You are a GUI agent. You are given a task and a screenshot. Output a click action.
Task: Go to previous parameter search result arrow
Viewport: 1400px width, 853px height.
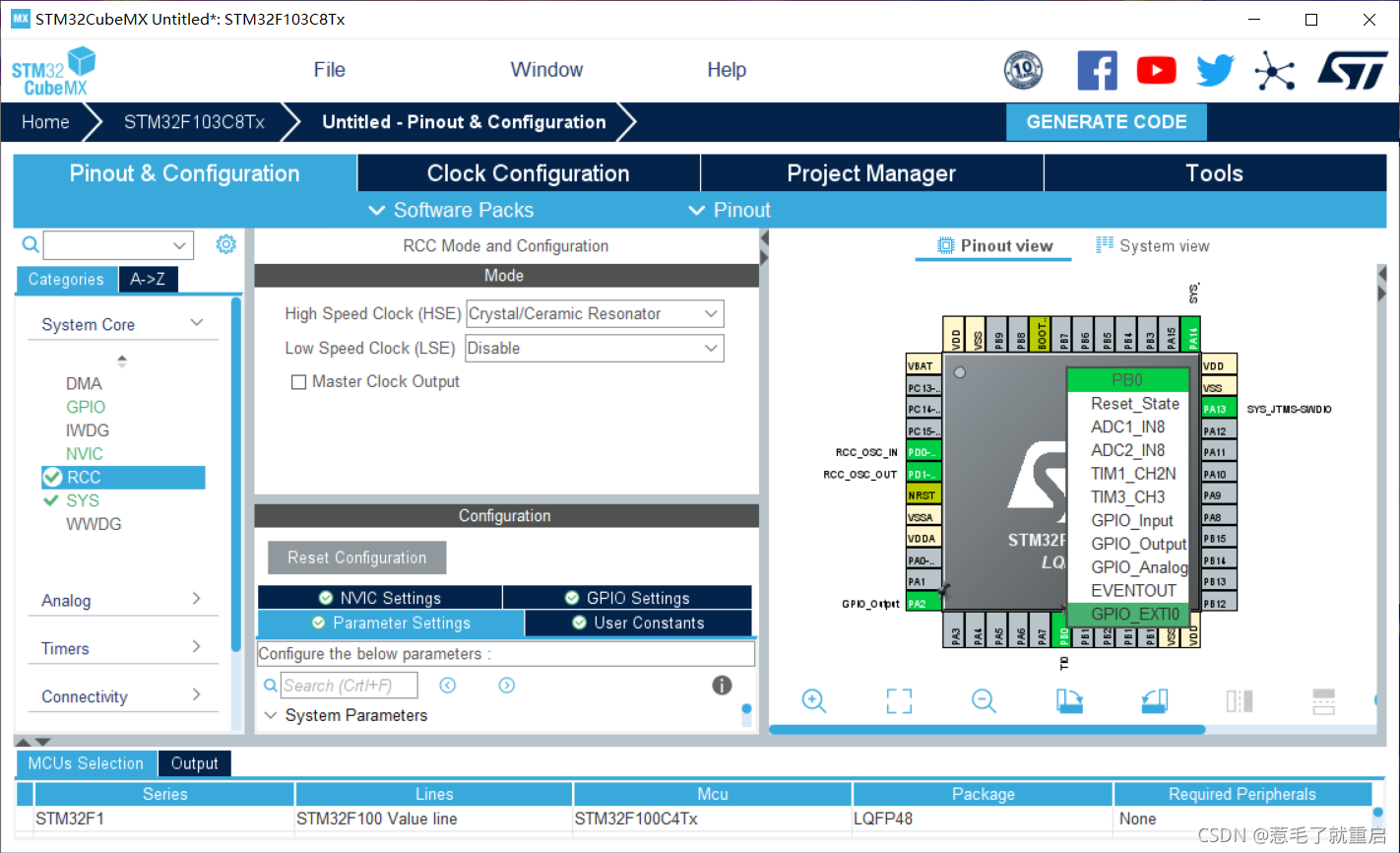coord(448,686)
